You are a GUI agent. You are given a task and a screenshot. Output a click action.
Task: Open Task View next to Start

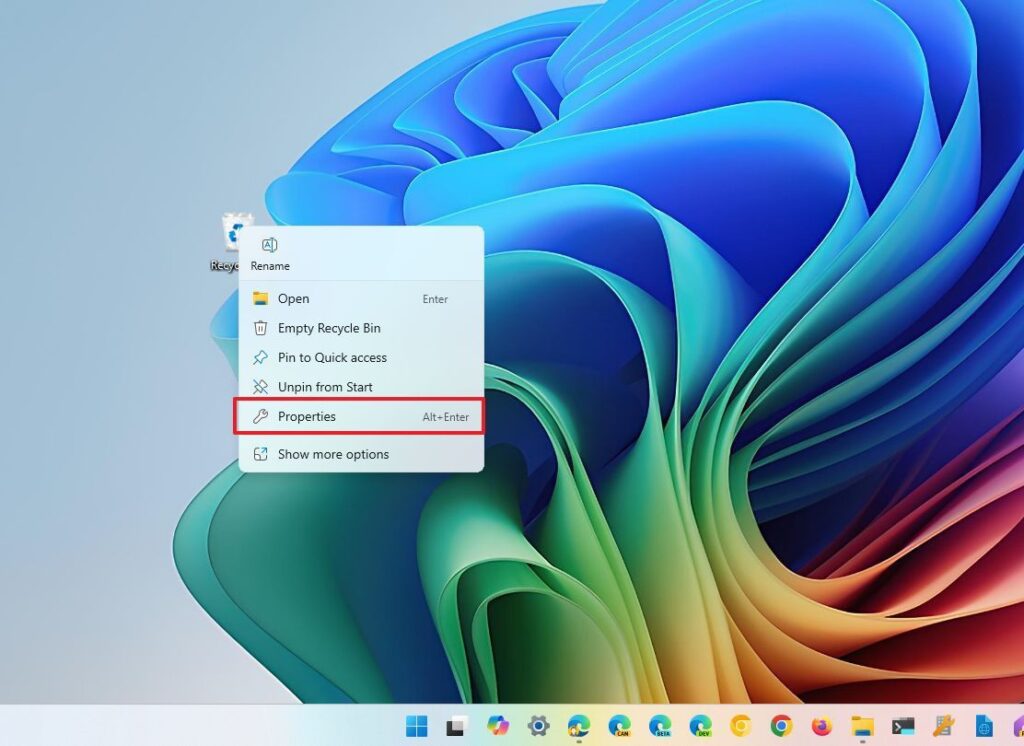(455, 725)
